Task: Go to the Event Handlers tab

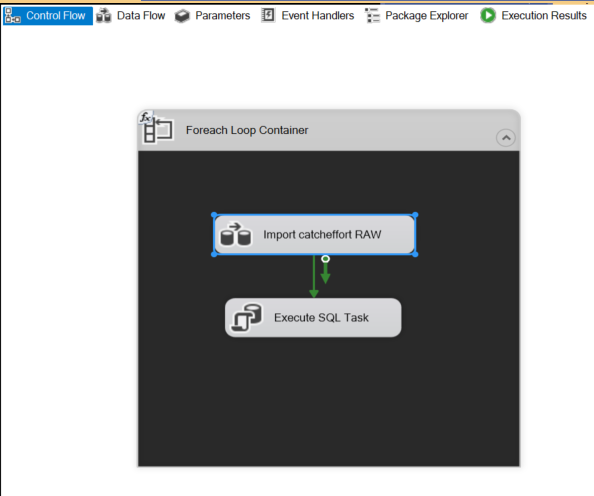Action: point(308,16)
